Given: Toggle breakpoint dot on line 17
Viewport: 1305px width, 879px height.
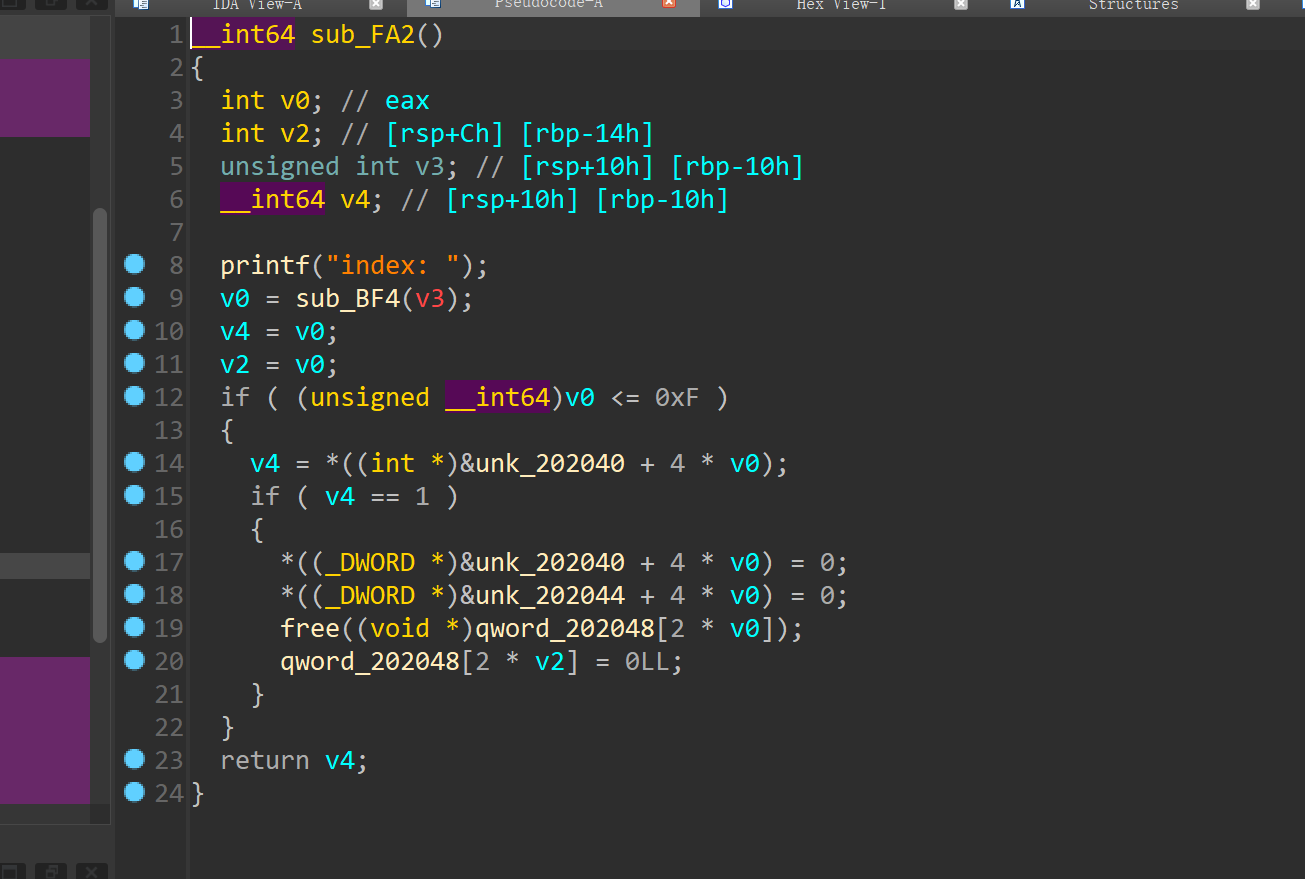Looking at the screenshot, I should point(134,561).
